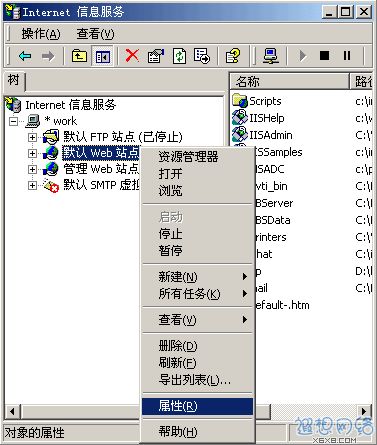Open the Properties toolbar icon

156,56
